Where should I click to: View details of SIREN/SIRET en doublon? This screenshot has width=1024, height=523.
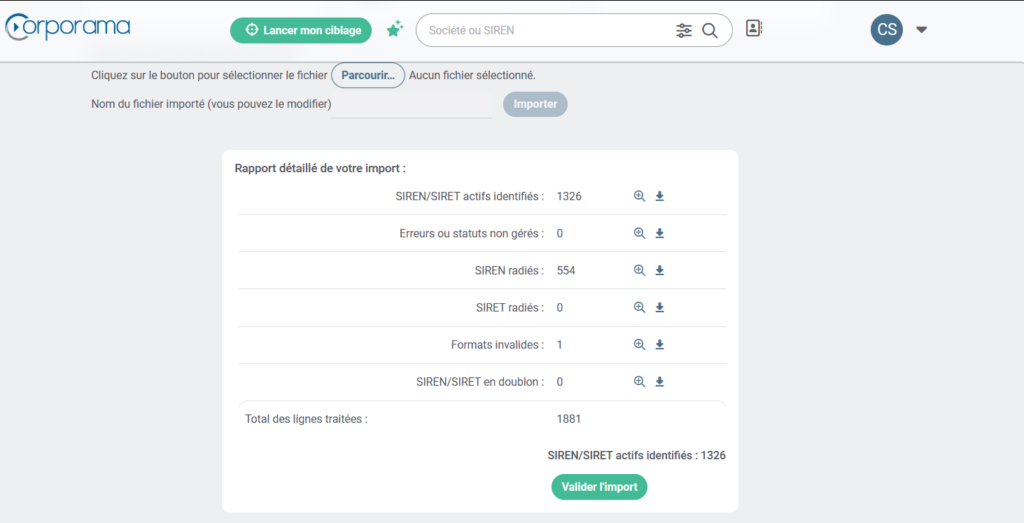point(640,382)
